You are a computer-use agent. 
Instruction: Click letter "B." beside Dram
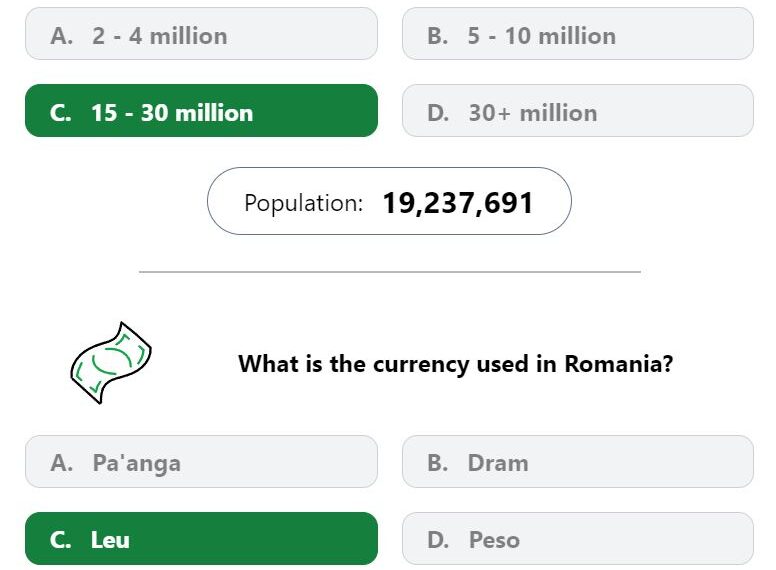pos(437,463)
